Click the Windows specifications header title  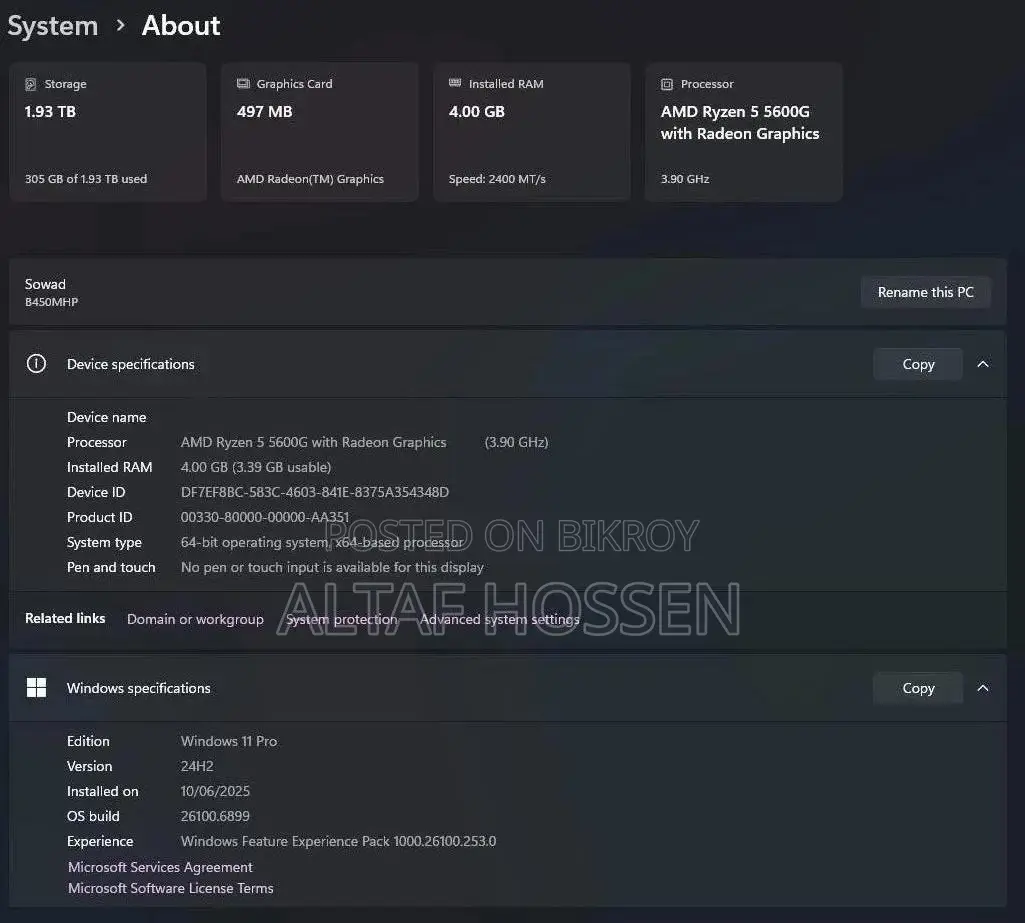click(139, 688)
